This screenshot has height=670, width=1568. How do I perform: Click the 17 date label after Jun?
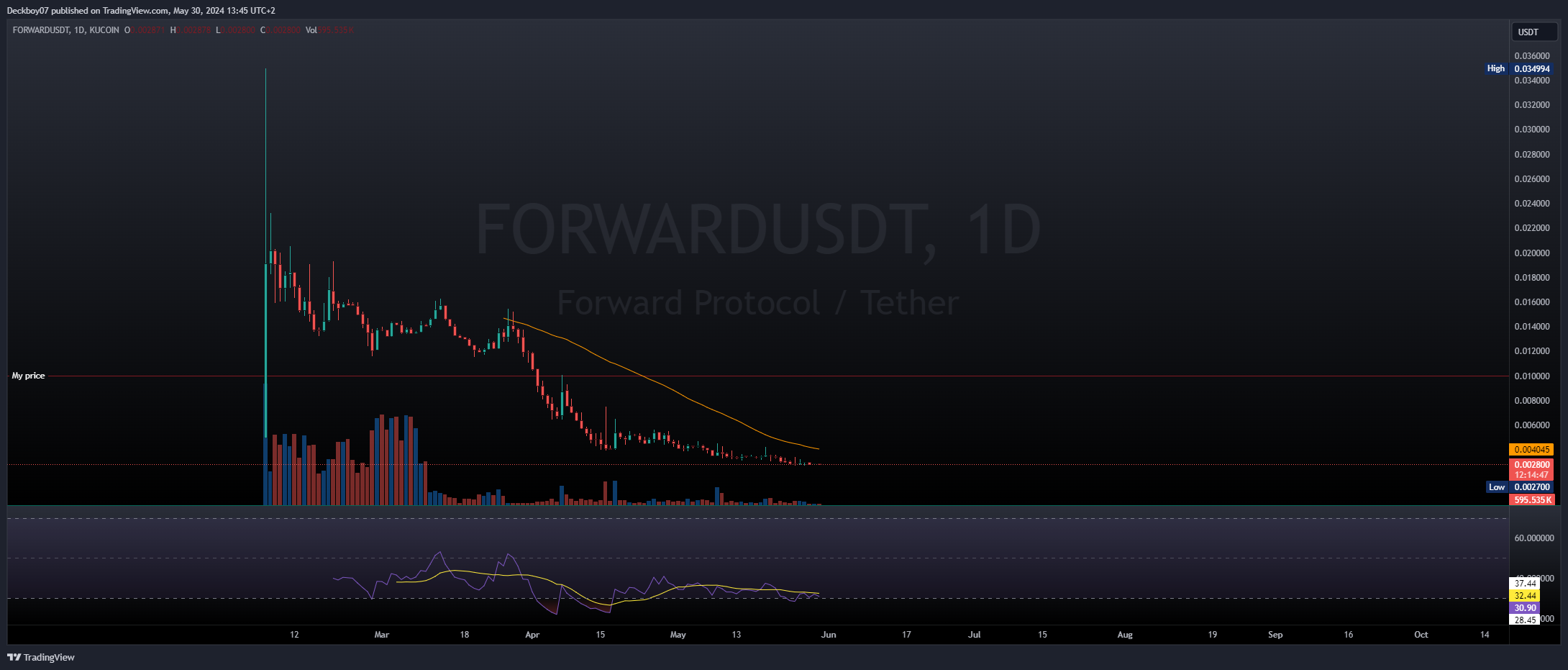(x=906, y=635)
